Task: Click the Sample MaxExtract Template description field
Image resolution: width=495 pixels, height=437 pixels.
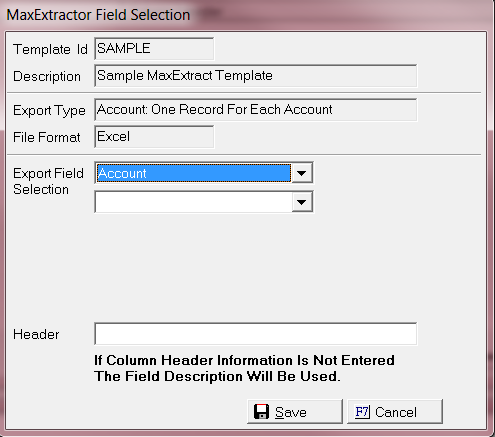Action: coord(256,76)
